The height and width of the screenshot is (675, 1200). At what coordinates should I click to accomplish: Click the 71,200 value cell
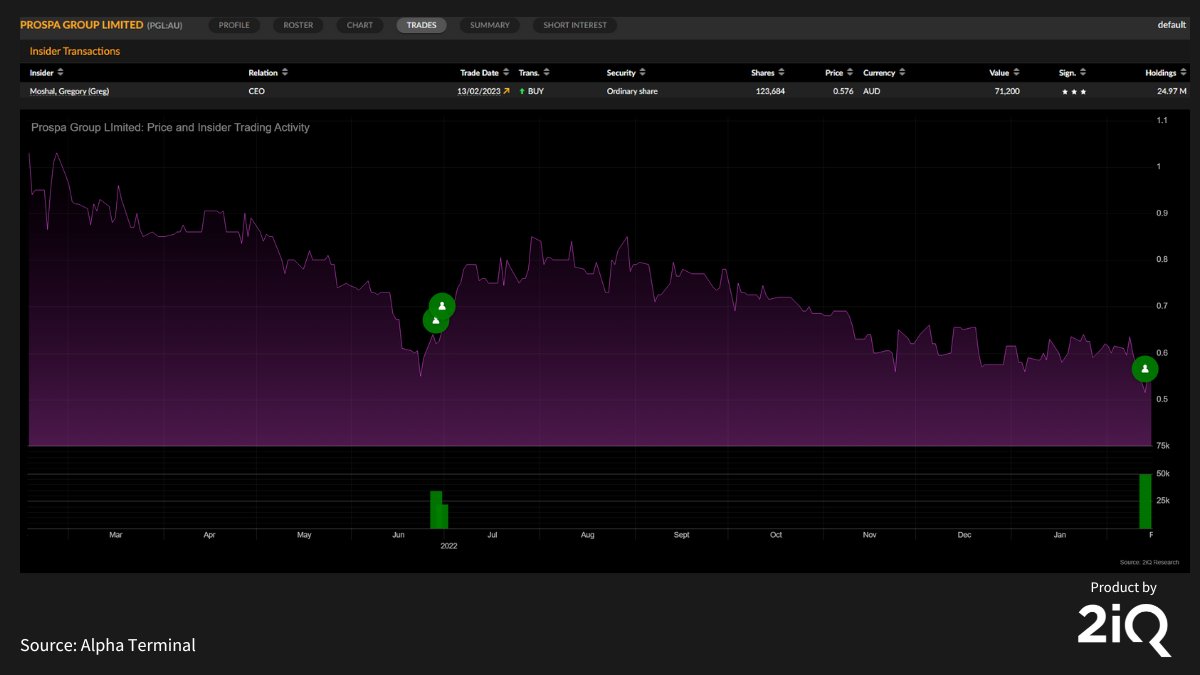[1005, 91]
